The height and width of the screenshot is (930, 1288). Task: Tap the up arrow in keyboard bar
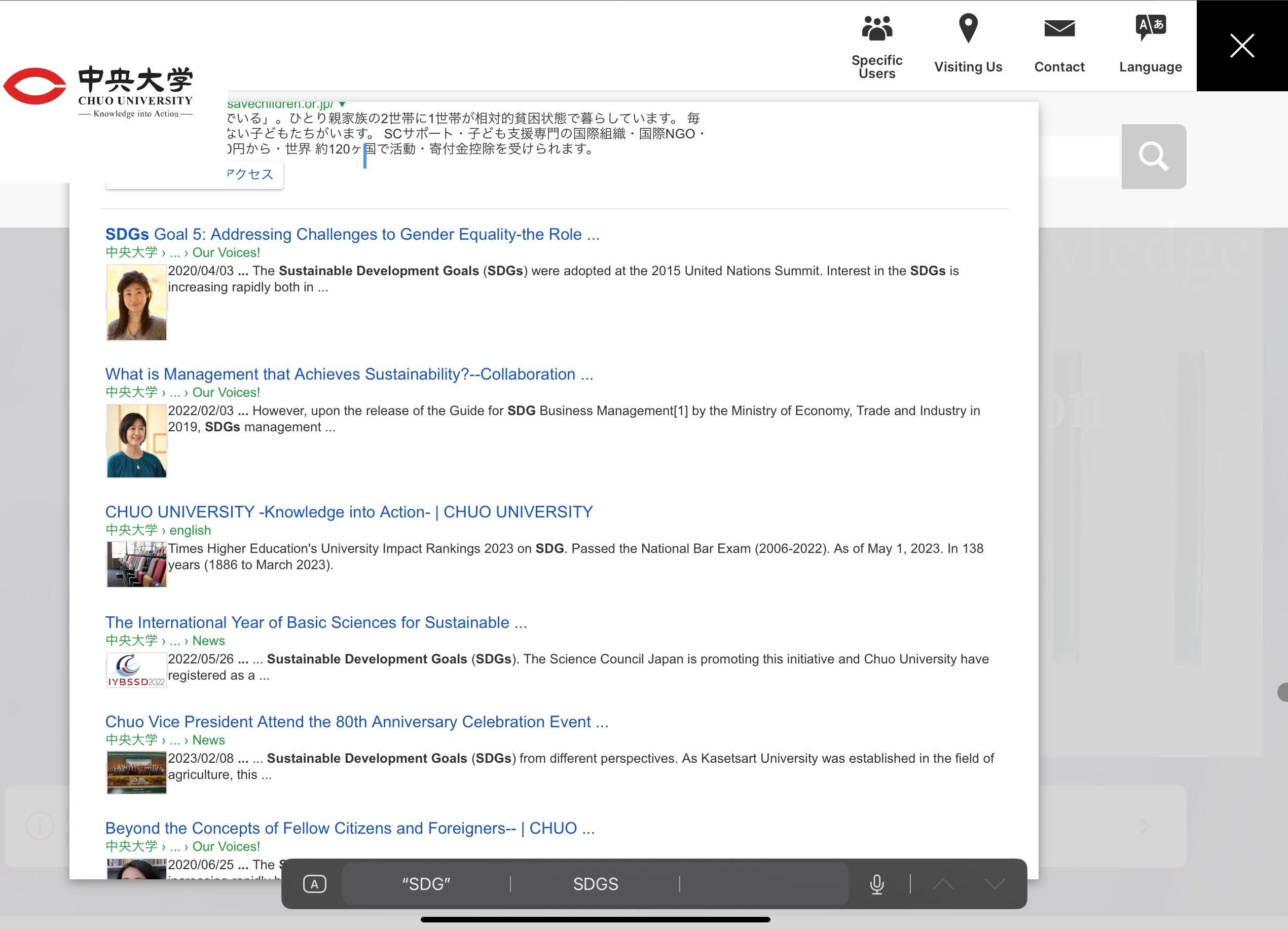point(943,884)
